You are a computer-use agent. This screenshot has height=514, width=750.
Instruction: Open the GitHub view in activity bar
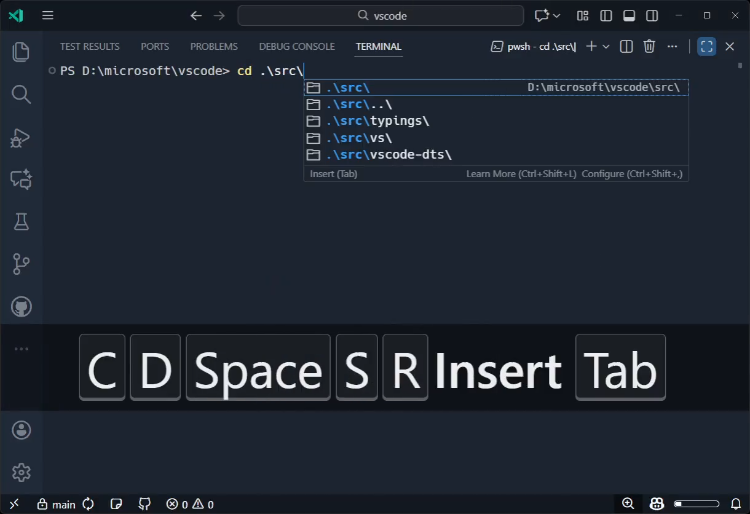(x=21, y=306)
